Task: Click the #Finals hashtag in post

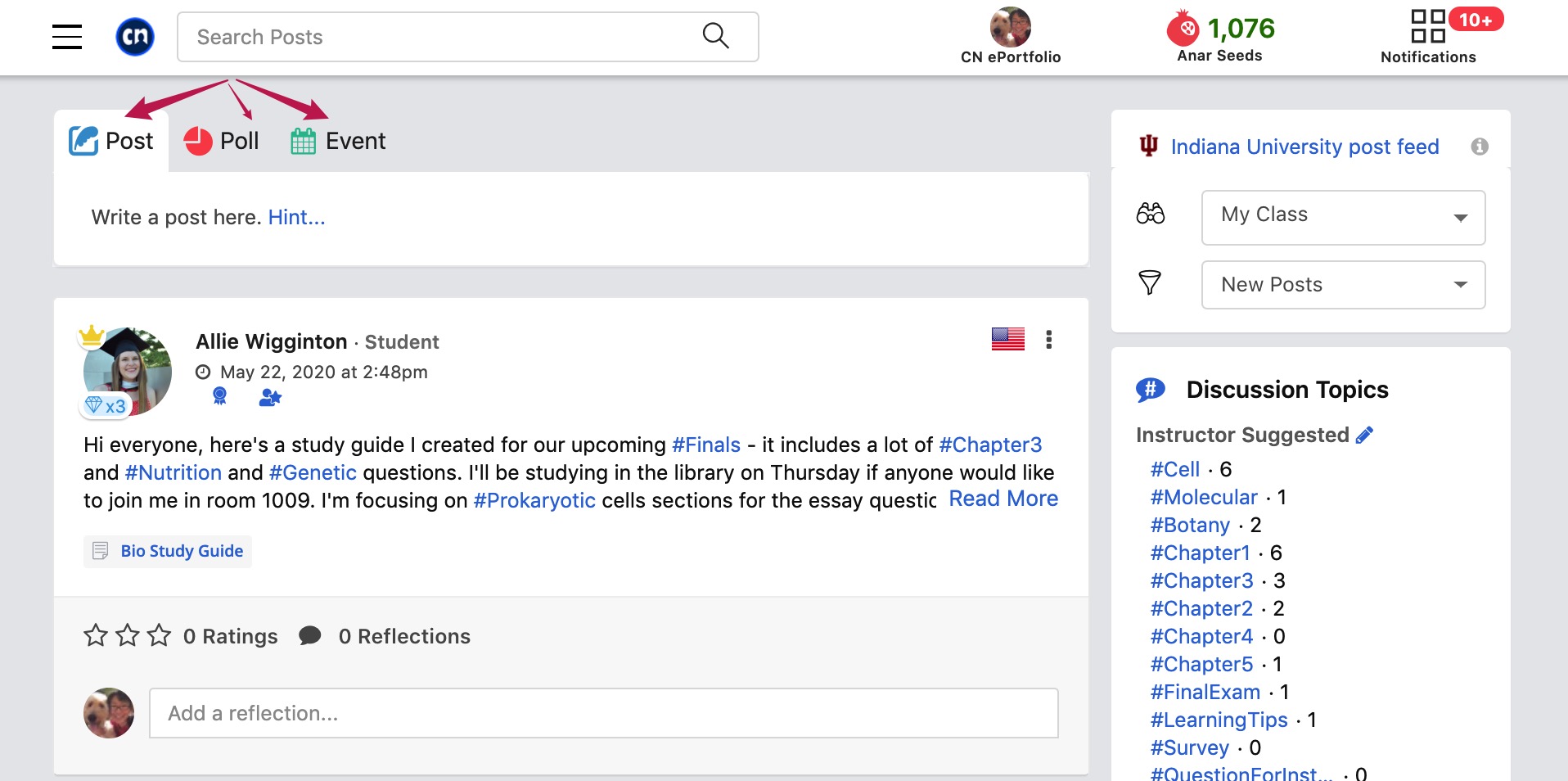Action: tap(705, 445)
